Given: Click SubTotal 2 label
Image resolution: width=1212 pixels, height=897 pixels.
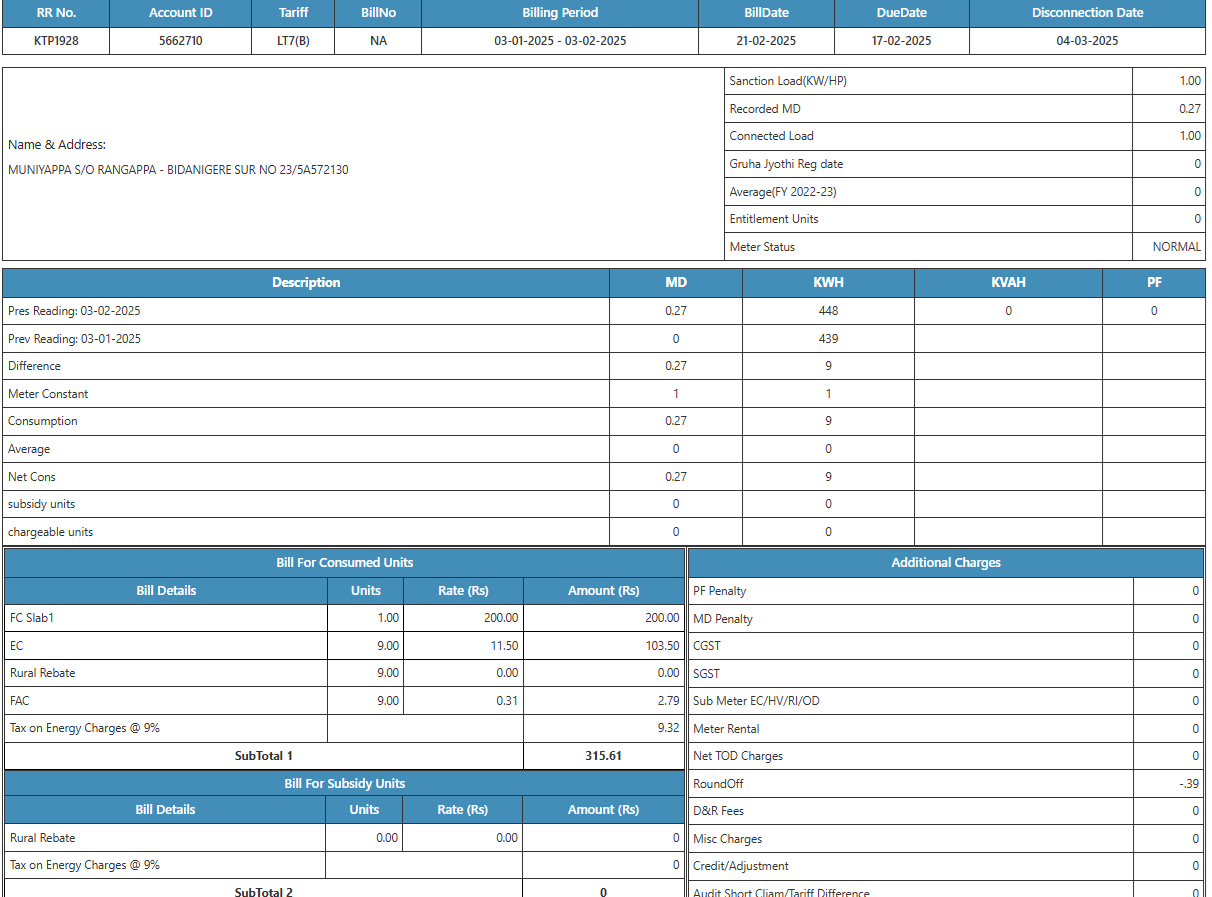Looking at the screenshot, I should pos(264,892).
